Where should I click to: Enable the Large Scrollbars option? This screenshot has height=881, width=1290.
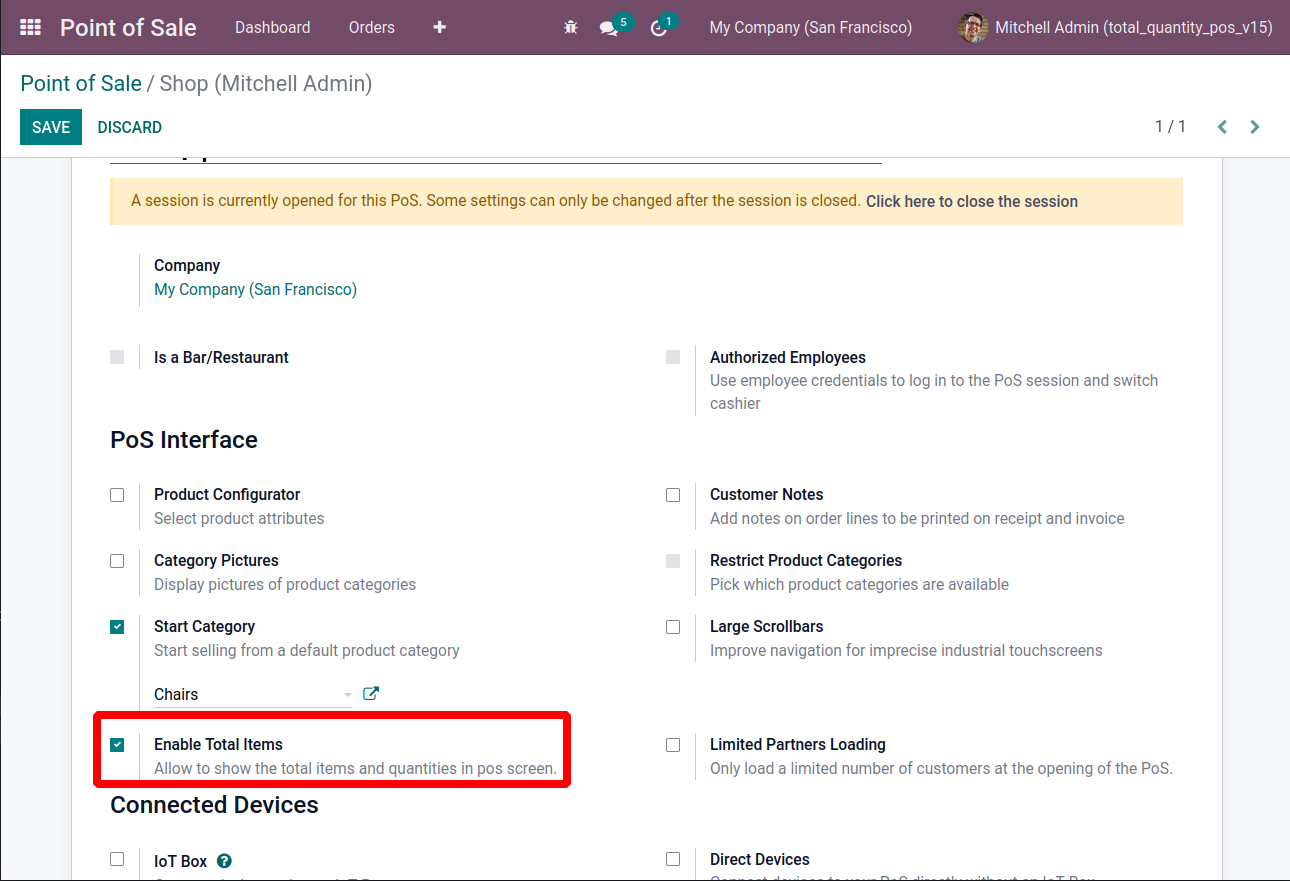tap(673, 627)
